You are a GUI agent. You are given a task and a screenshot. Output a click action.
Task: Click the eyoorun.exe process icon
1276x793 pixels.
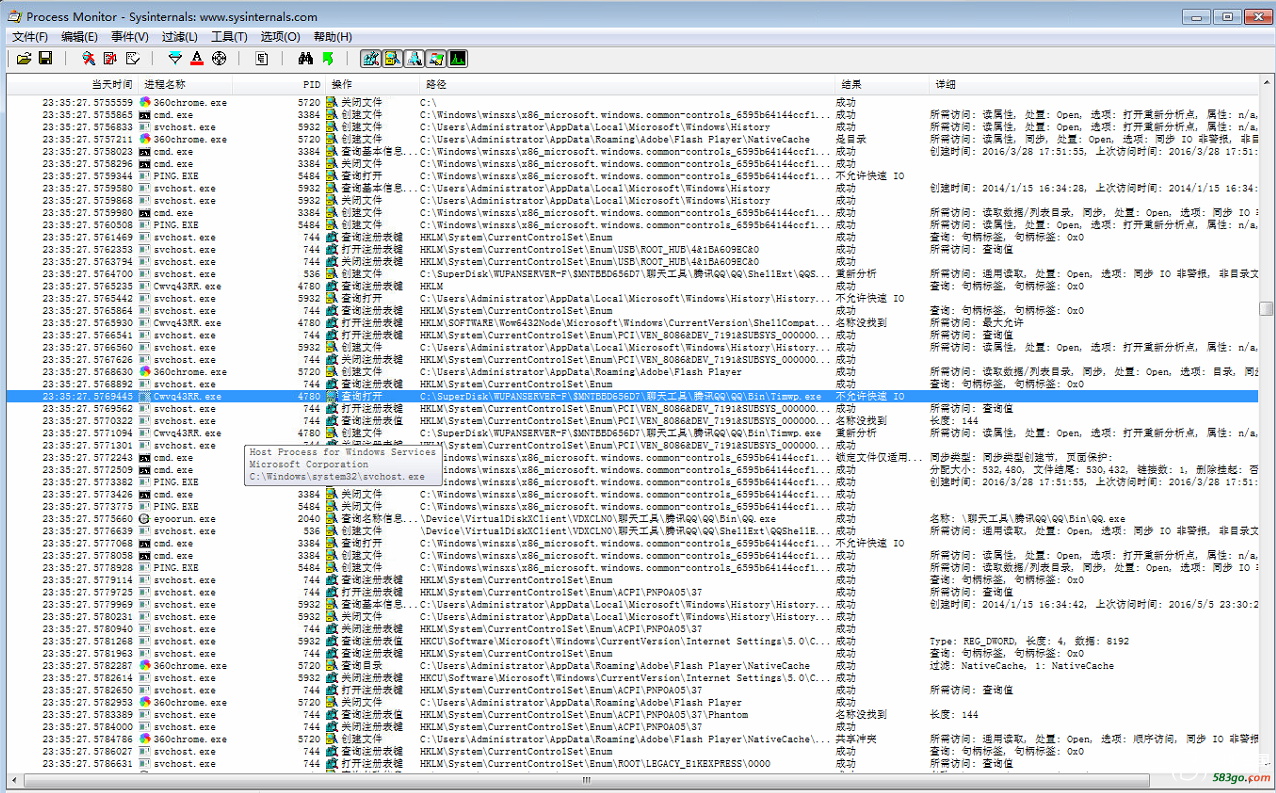[x=145, y=519]
